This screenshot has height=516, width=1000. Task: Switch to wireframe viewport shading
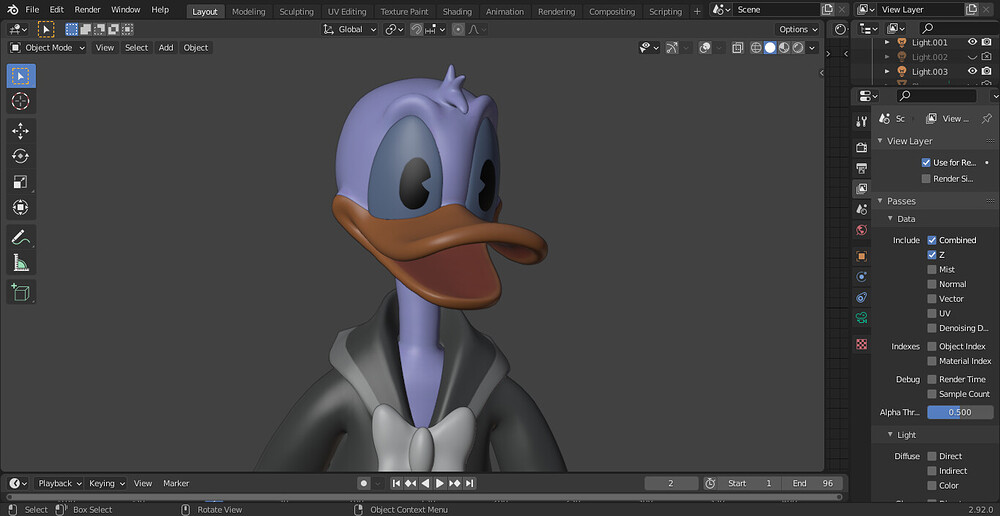click(756, 48)
